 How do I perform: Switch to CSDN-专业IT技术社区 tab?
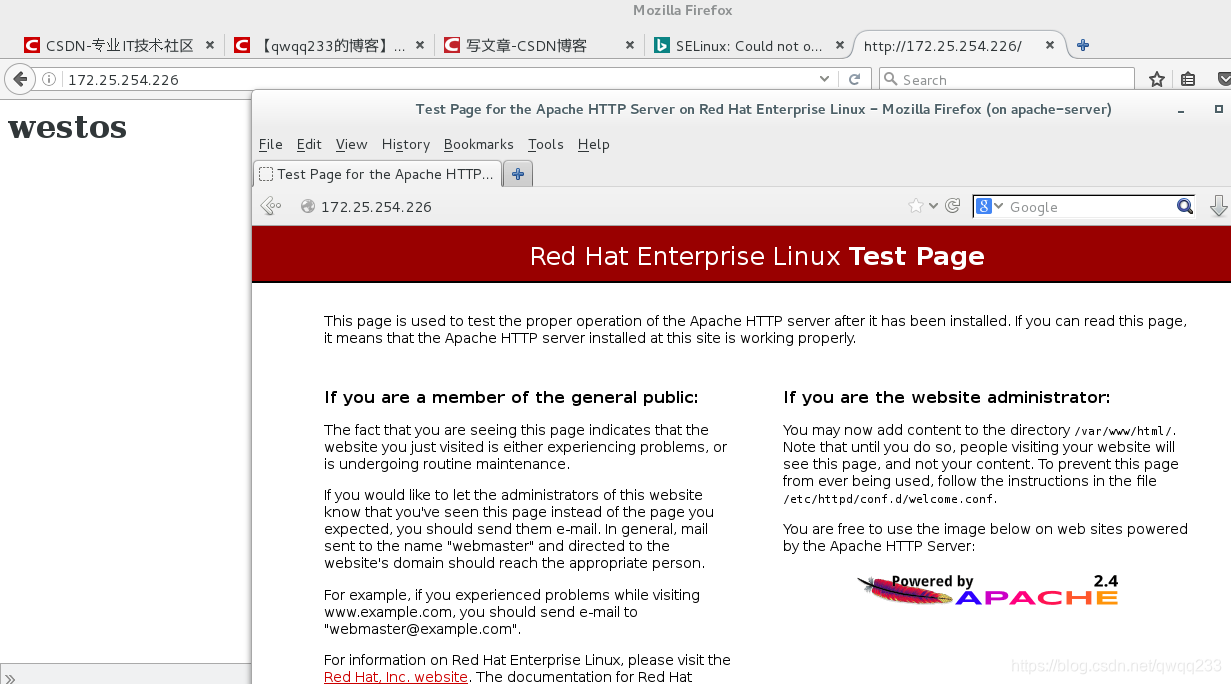[120, 45]
